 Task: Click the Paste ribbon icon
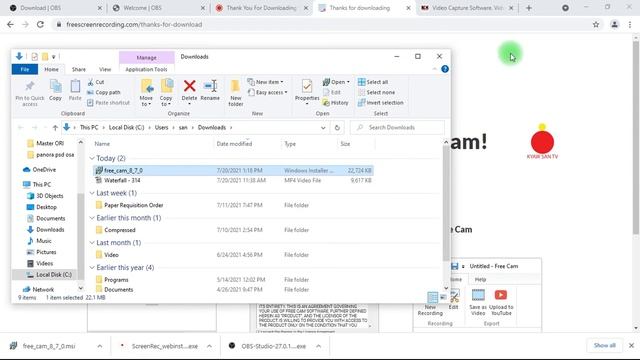pos(75,90)
